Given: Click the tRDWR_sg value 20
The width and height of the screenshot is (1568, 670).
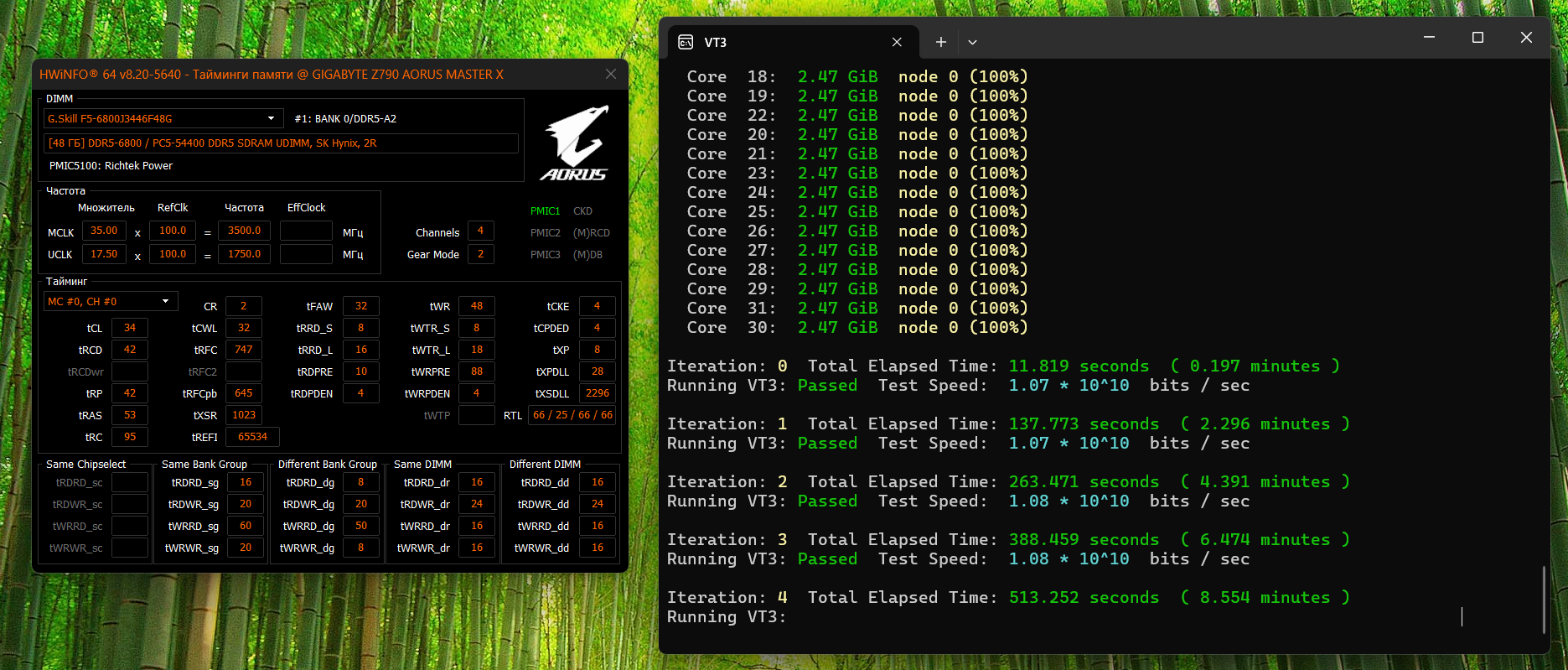Looking at the screenshot, I should (x=246, y=504).
